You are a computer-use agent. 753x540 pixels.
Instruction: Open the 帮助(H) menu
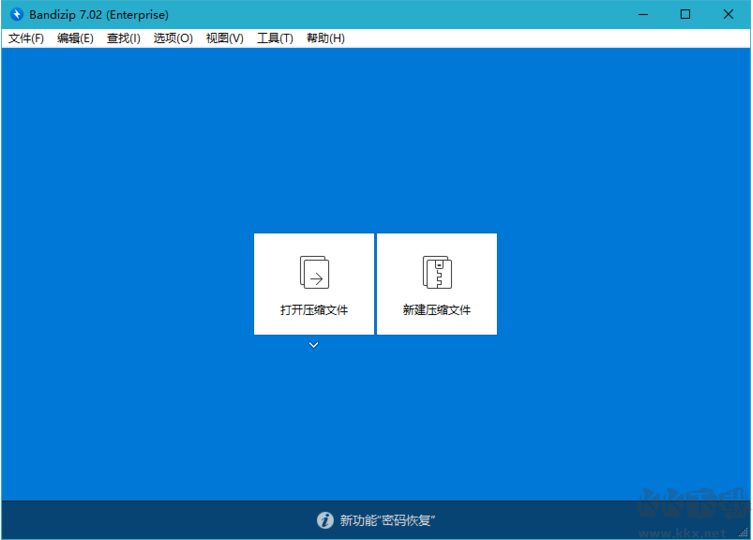pyautogui.click(x=325, y=38)
